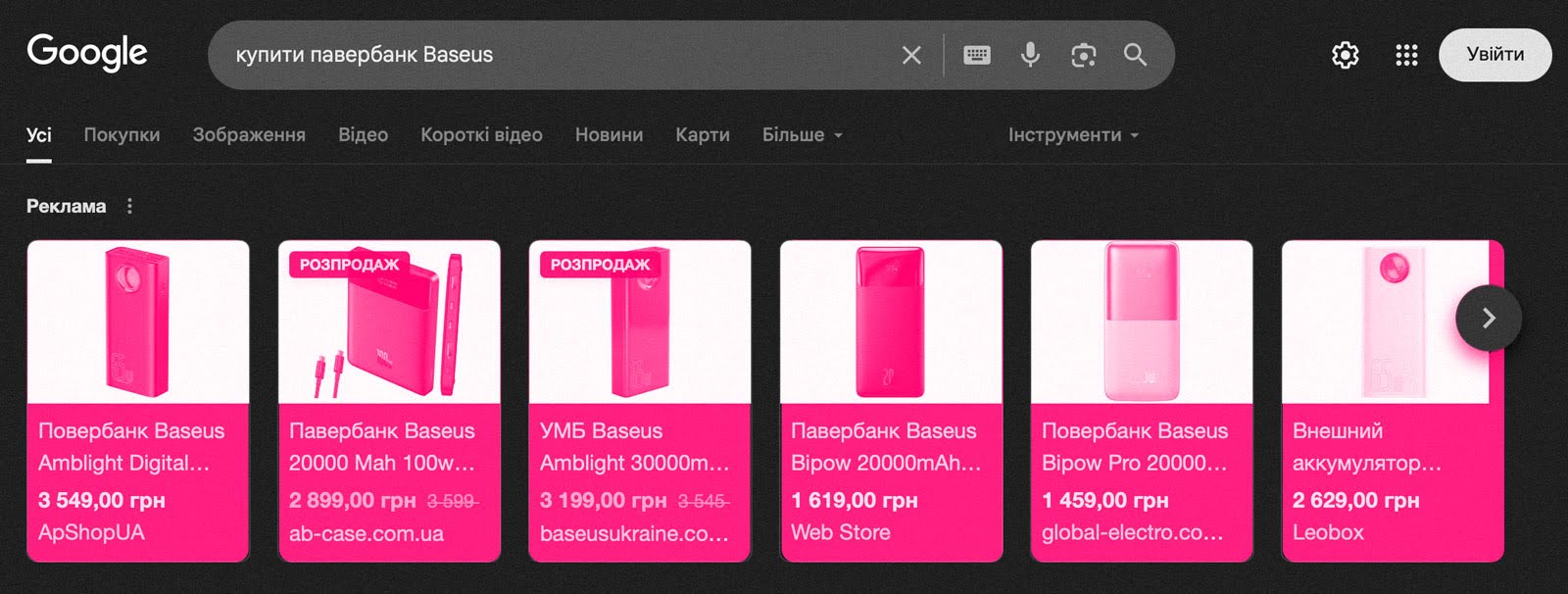Click the Реклама label
1568x594 pixels.
point(66,206)
